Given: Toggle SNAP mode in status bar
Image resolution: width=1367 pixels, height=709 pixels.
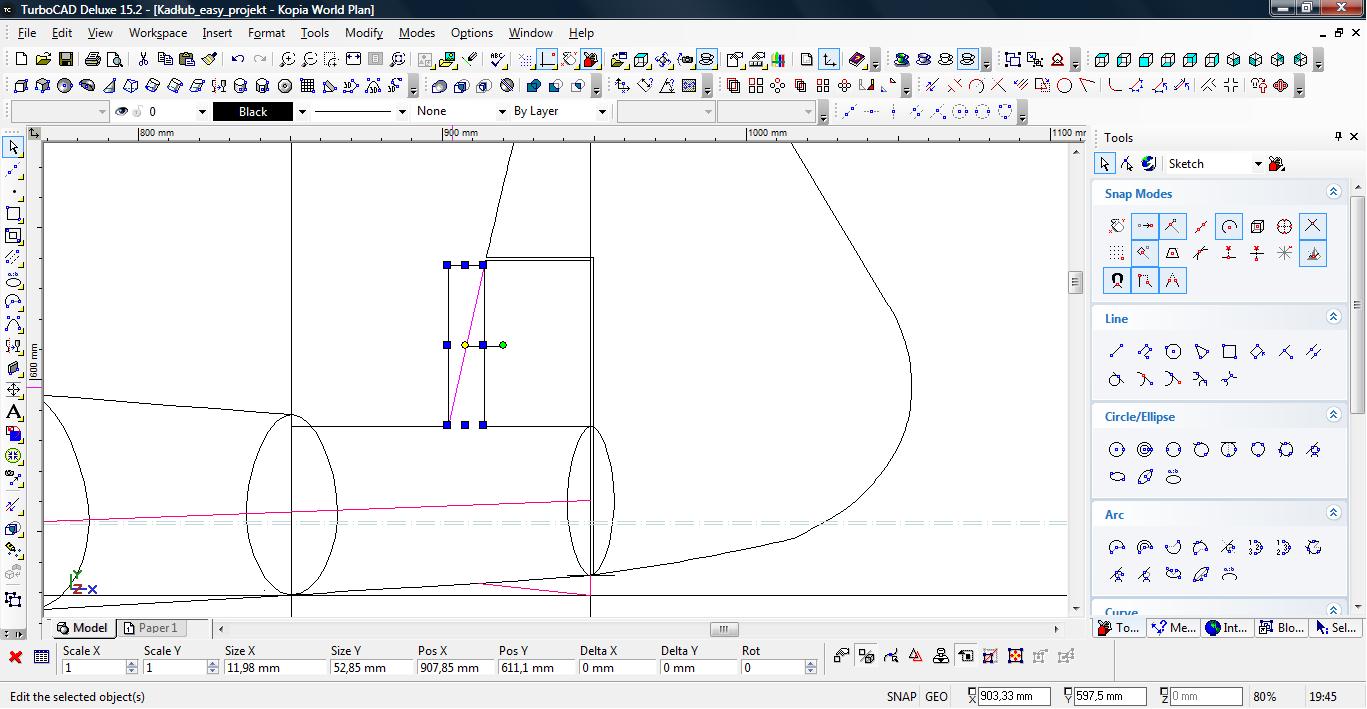Looking at the screenshot, I should pos(900,696).
